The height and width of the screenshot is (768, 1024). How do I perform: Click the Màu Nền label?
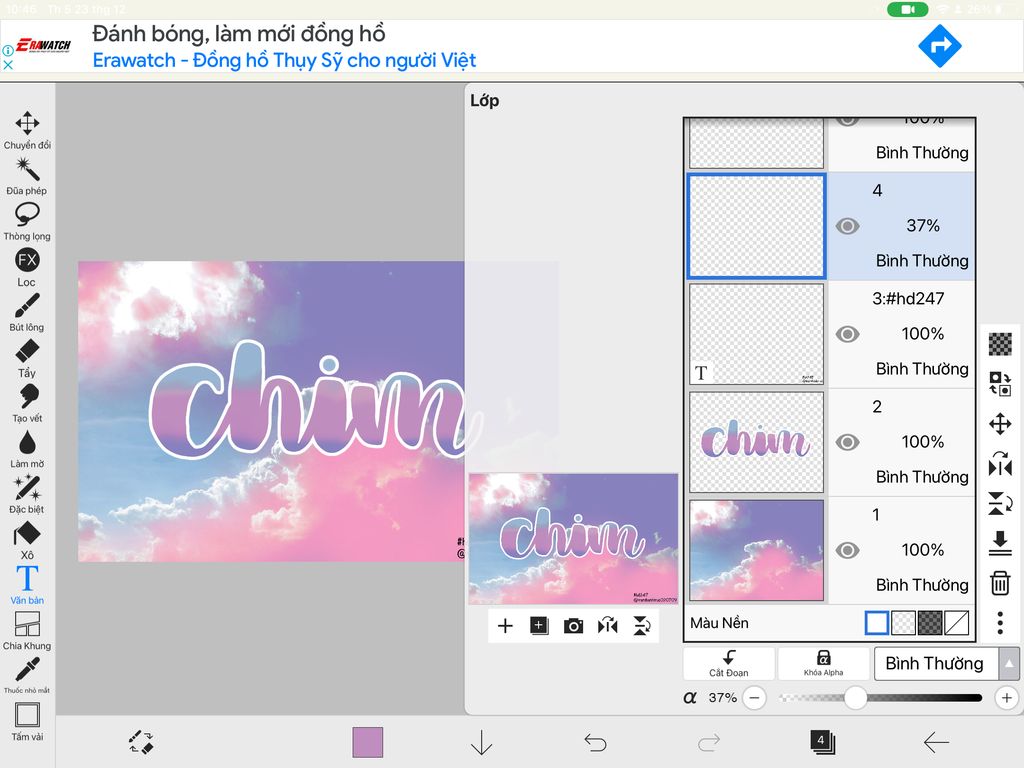(x=719, y=623)
